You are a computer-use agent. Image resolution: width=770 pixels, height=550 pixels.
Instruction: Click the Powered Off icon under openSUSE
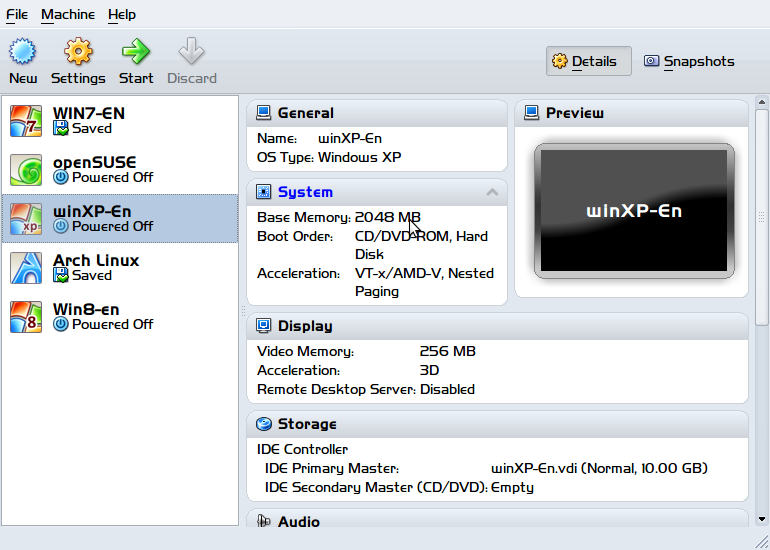[x=60, y=177]
